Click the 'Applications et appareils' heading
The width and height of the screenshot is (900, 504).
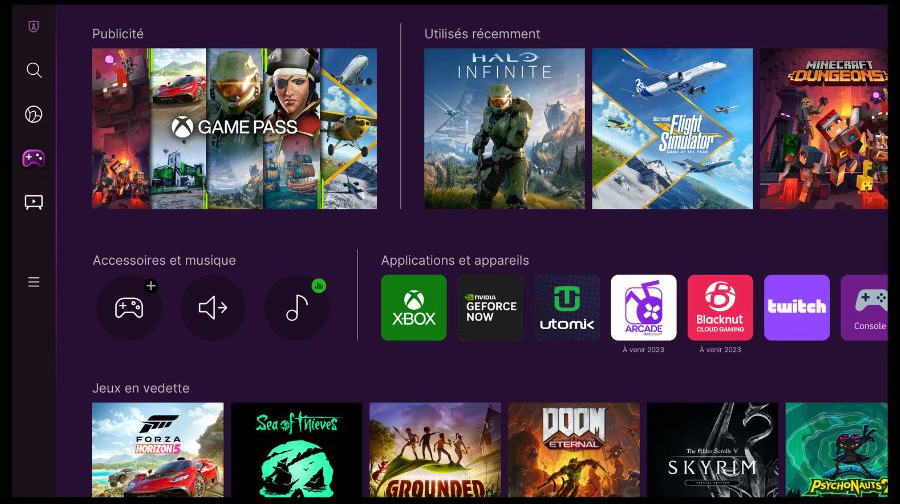click(455, 261)
